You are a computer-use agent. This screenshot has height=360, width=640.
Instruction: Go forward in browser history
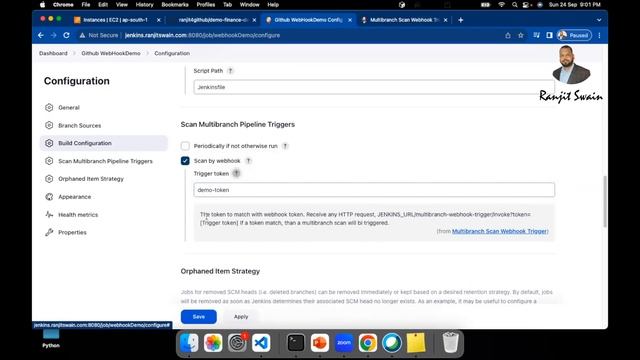(53, 36)
